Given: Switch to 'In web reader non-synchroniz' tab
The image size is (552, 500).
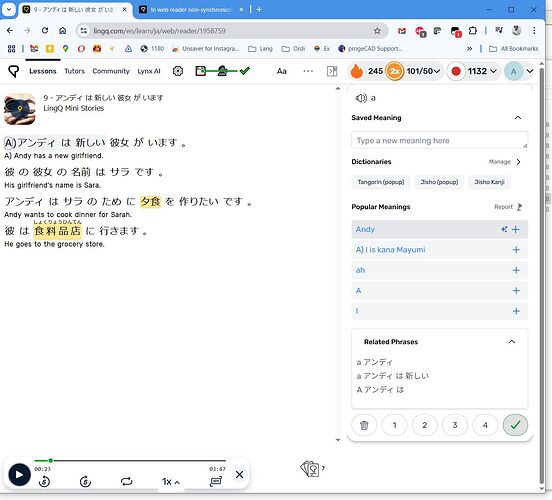Looking at the screenshot, I should [190, 10].
